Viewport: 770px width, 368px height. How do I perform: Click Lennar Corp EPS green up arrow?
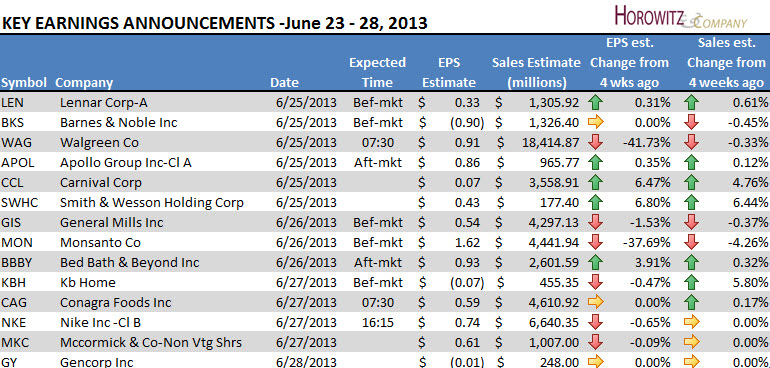(595, 102)
